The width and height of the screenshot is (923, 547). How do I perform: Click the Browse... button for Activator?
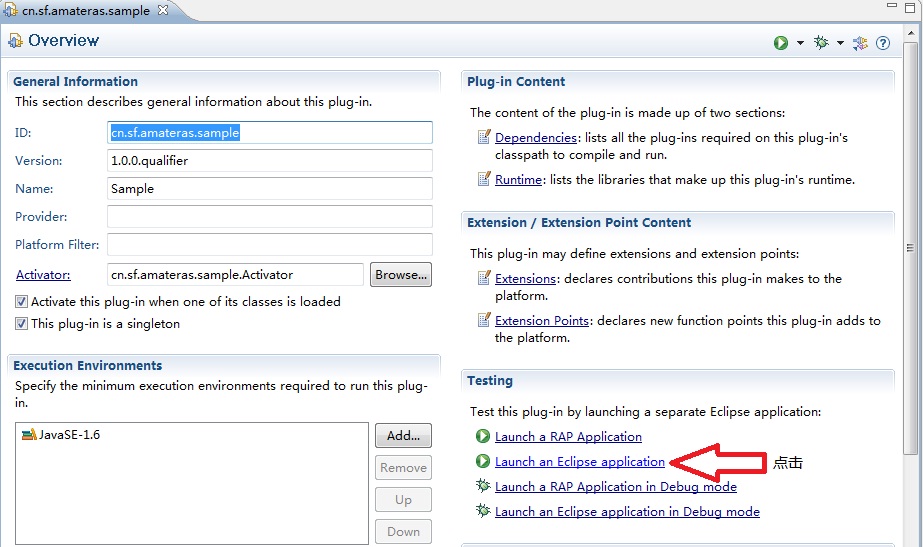point(401,274)
